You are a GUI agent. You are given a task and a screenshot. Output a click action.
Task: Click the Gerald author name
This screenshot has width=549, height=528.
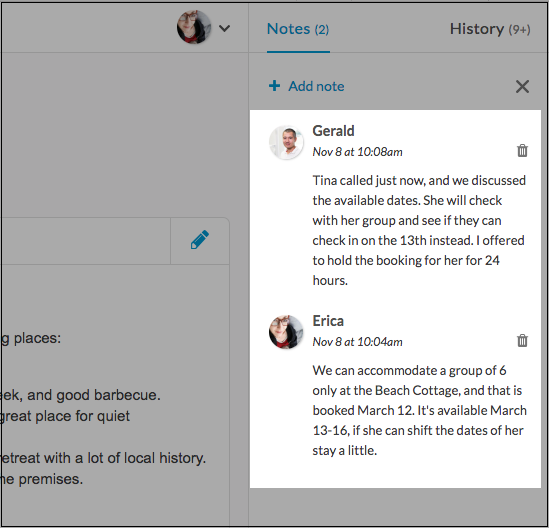pos(333,131)
